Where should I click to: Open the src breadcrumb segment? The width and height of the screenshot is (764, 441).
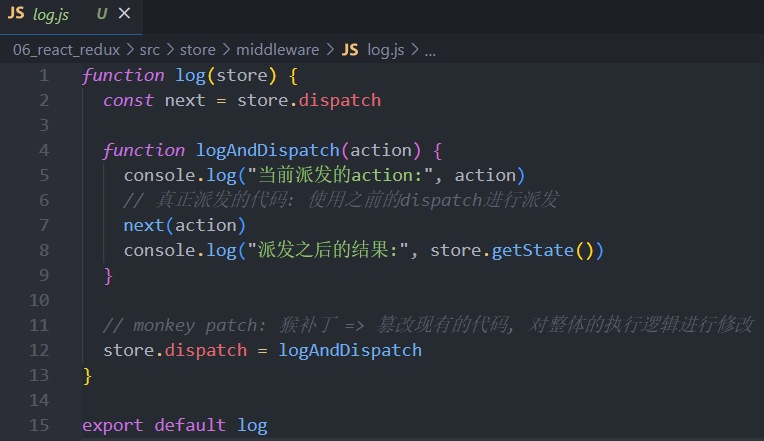point(150,49)
